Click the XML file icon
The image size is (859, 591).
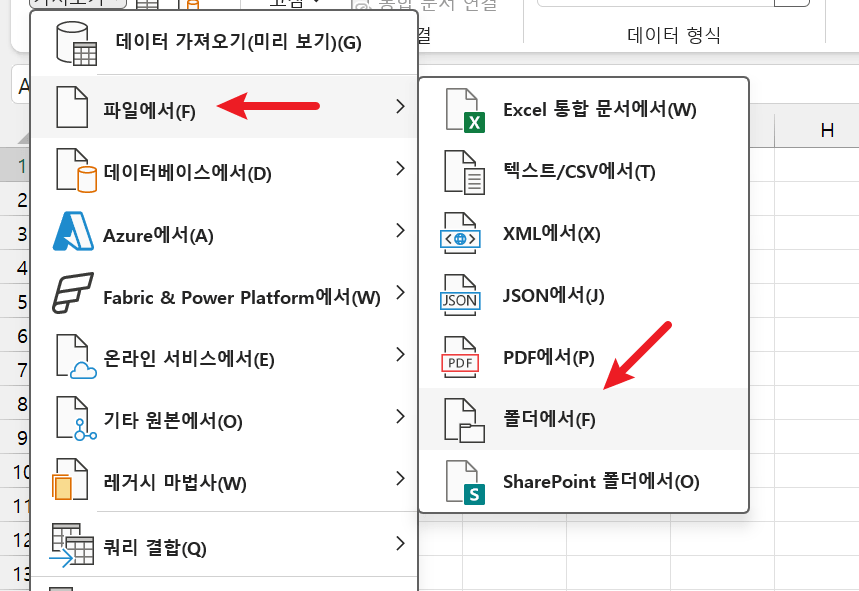(x=460, y=233)
